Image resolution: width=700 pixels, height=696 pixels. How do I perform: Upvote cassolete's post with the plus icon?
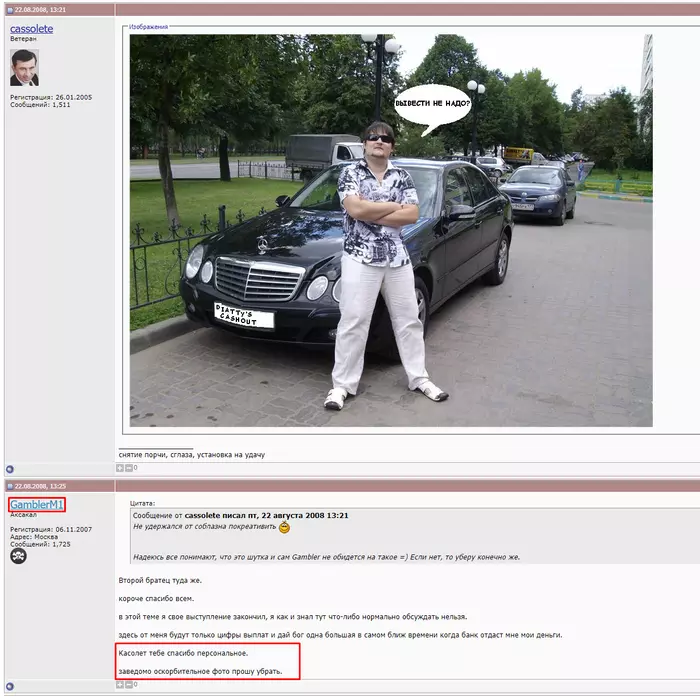[x=120, y=468]
